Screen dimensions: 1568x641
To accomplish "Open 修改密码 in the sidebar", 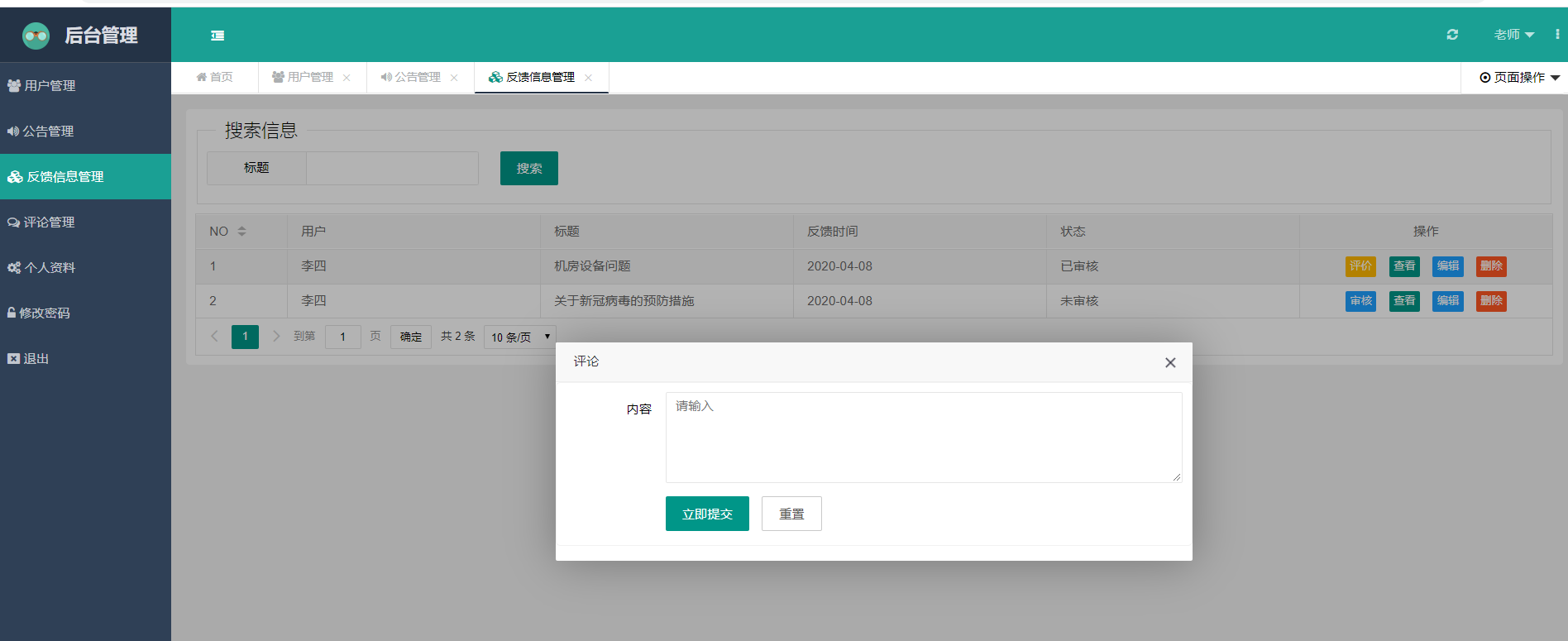I will [85, 313].
